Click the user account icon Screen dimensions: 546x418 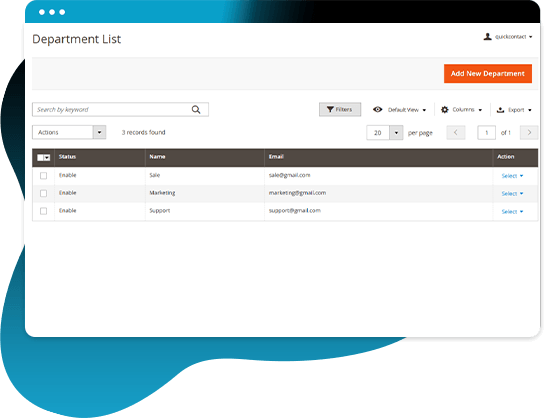(x=488, y=37)
